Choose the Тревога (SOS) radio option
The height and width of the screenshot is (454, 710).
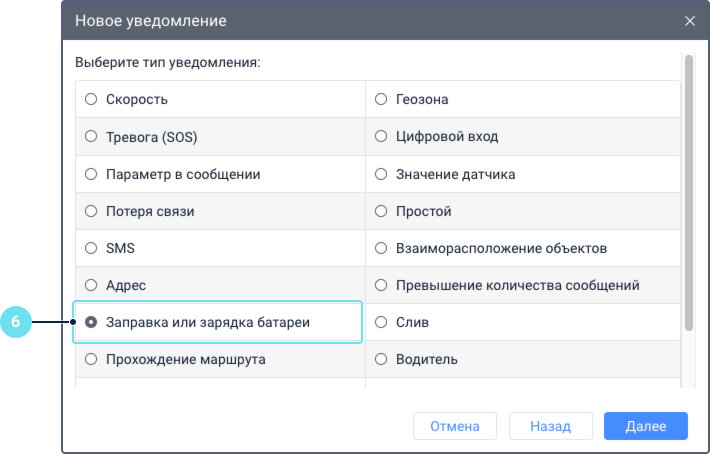[91, 137]
